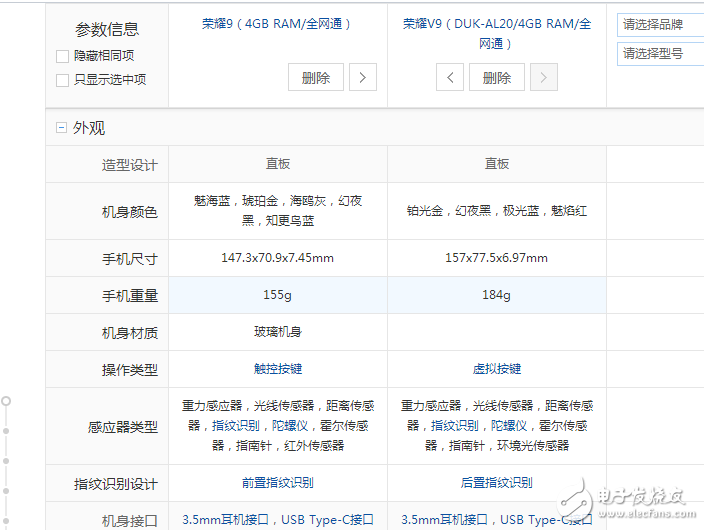Select the 157x77.5x6.97mm size value
Image resolution: width=704 pixels, height=530 pixels.
(497, 258)
